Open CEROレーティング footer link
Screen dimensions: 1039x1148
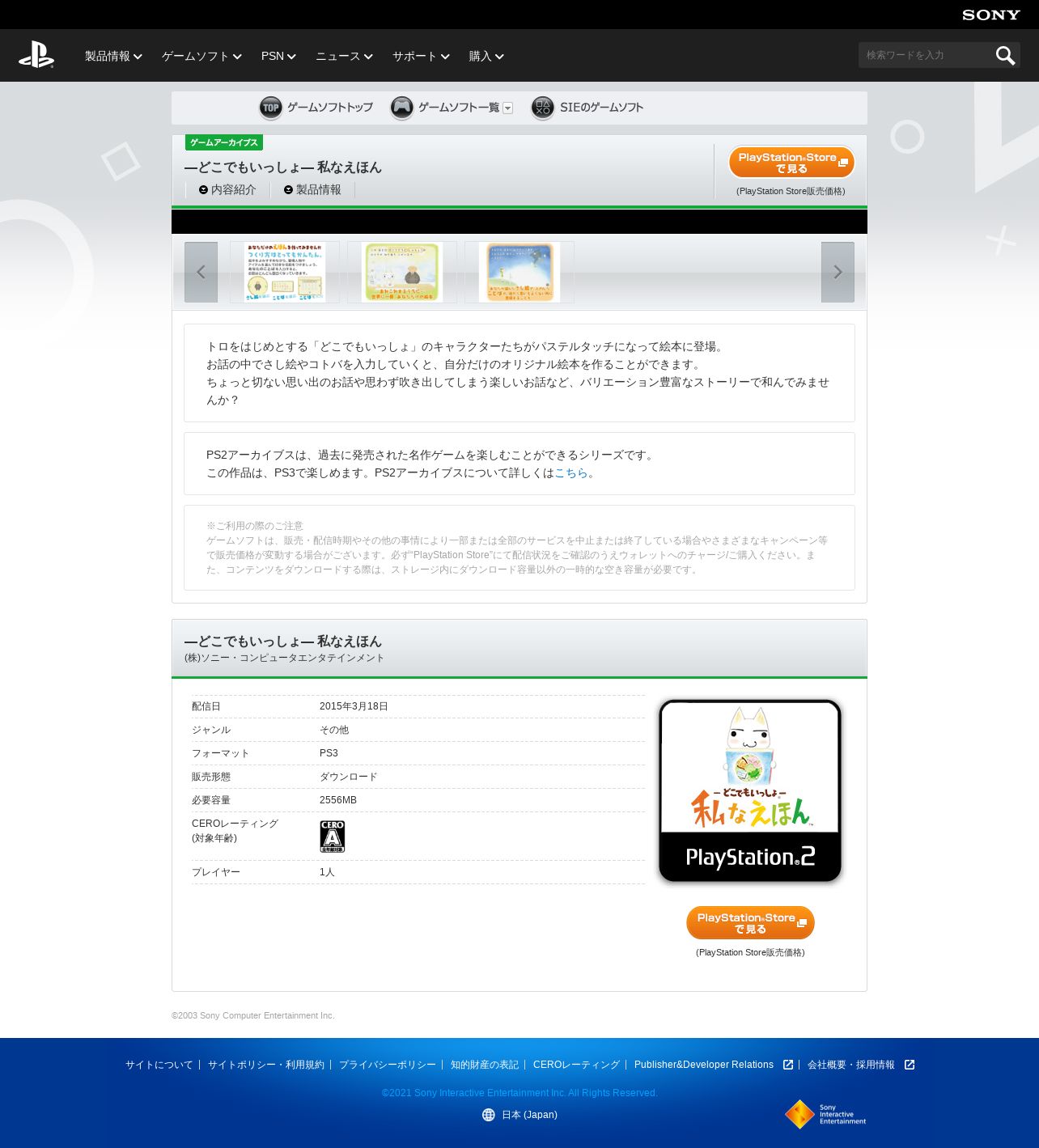(576, 1065)
